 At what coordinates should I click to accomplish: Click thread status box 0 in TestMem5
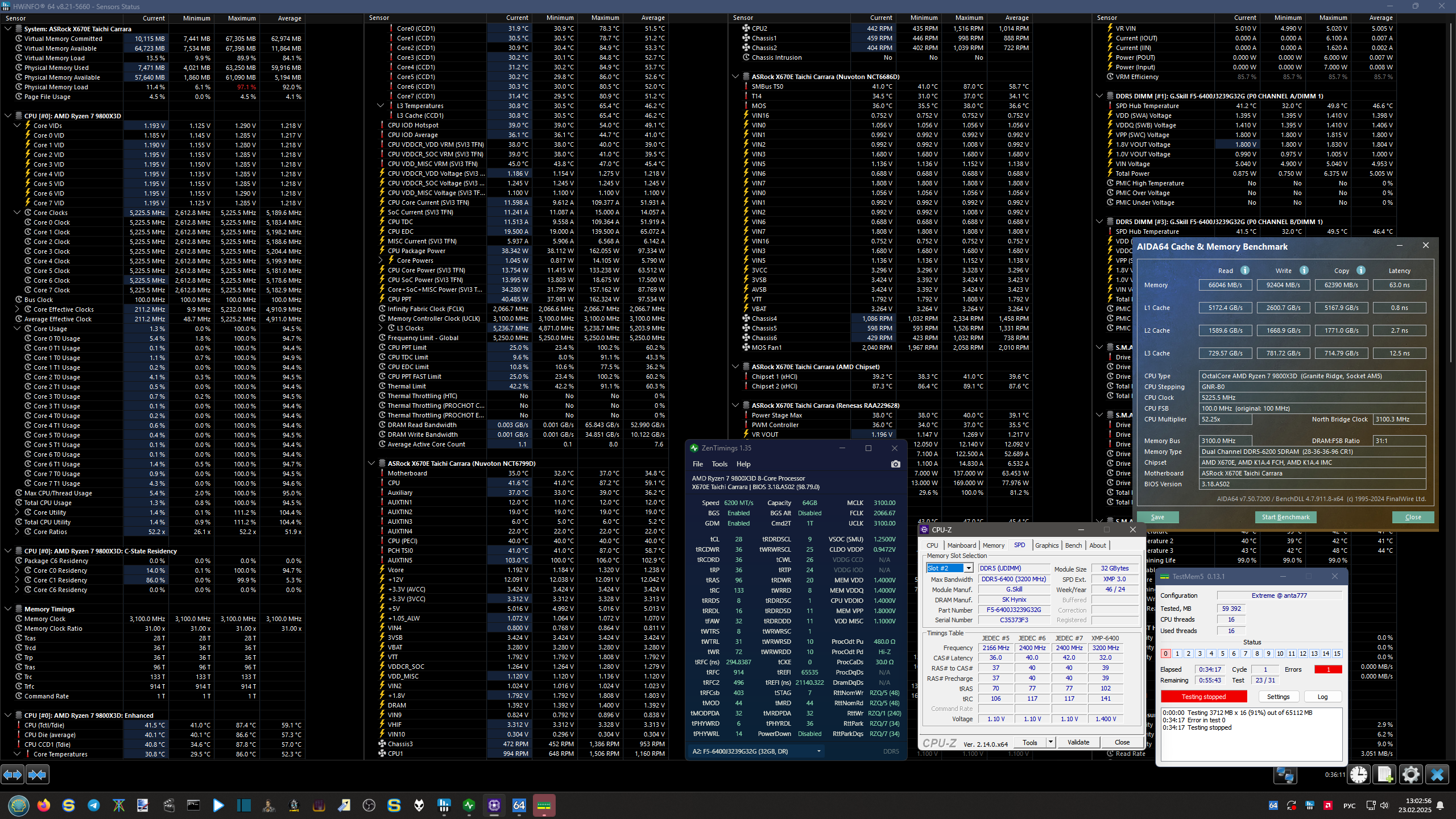click(x=1165, y=653)
